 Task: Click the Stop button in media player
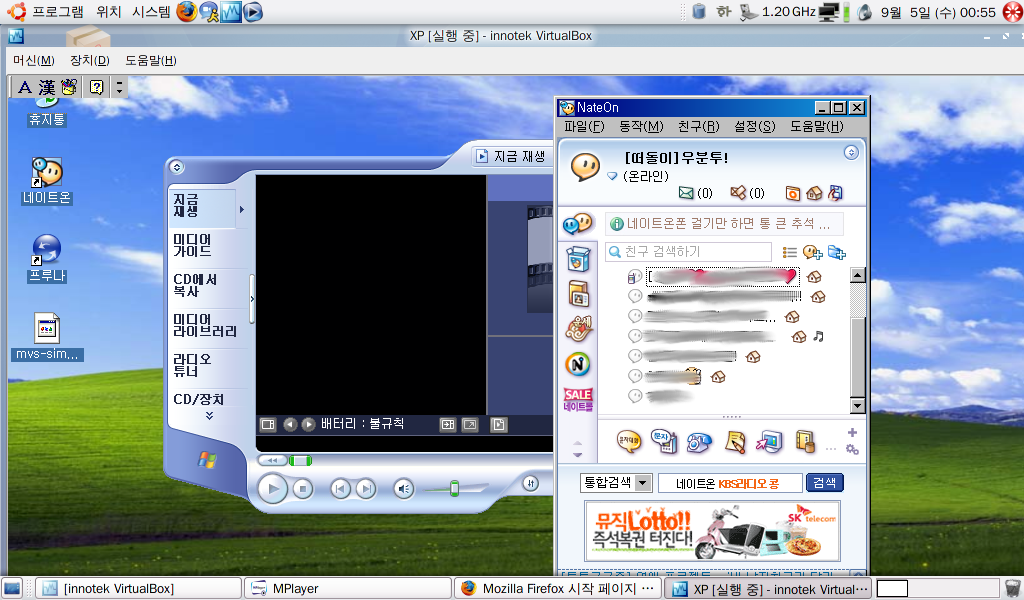302,488
